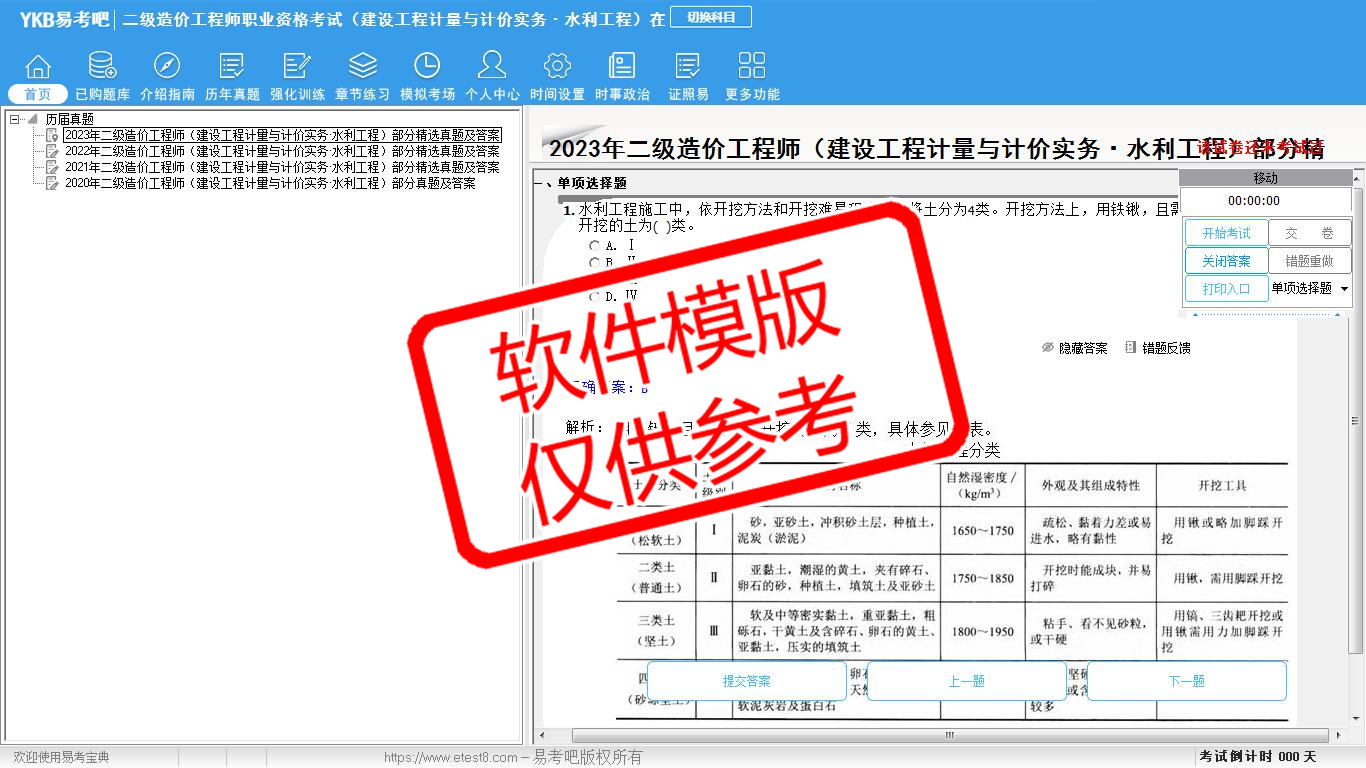Collapse the 历届真题 tree node
Image resolution: width=1366 pixels, height=768 pixels.
coord(15,119)
